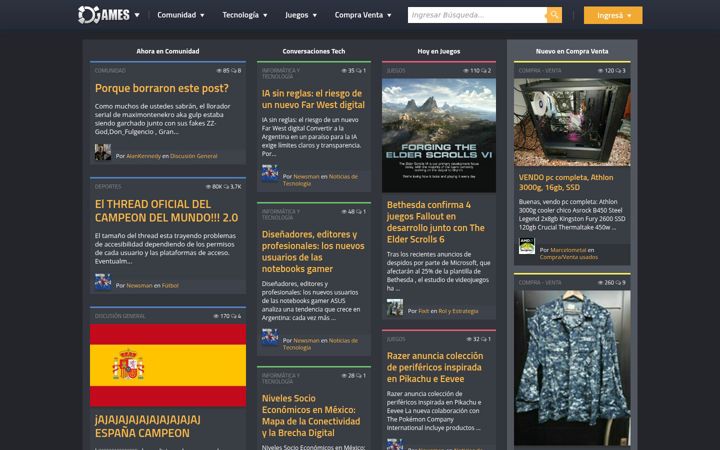720x450 pixels.
Task: Click the Fixit author link
Action: (423, 311)
